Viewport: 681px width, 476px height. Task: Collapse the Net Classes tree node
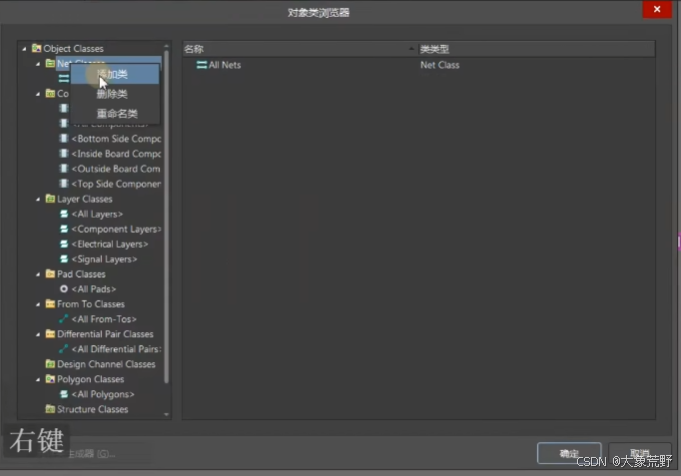coord(38,64)
